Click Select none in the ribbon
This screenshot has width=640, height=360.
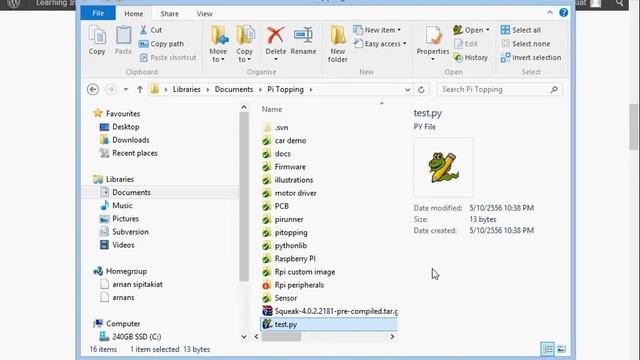pyautogui.click(x=525, y=44)
